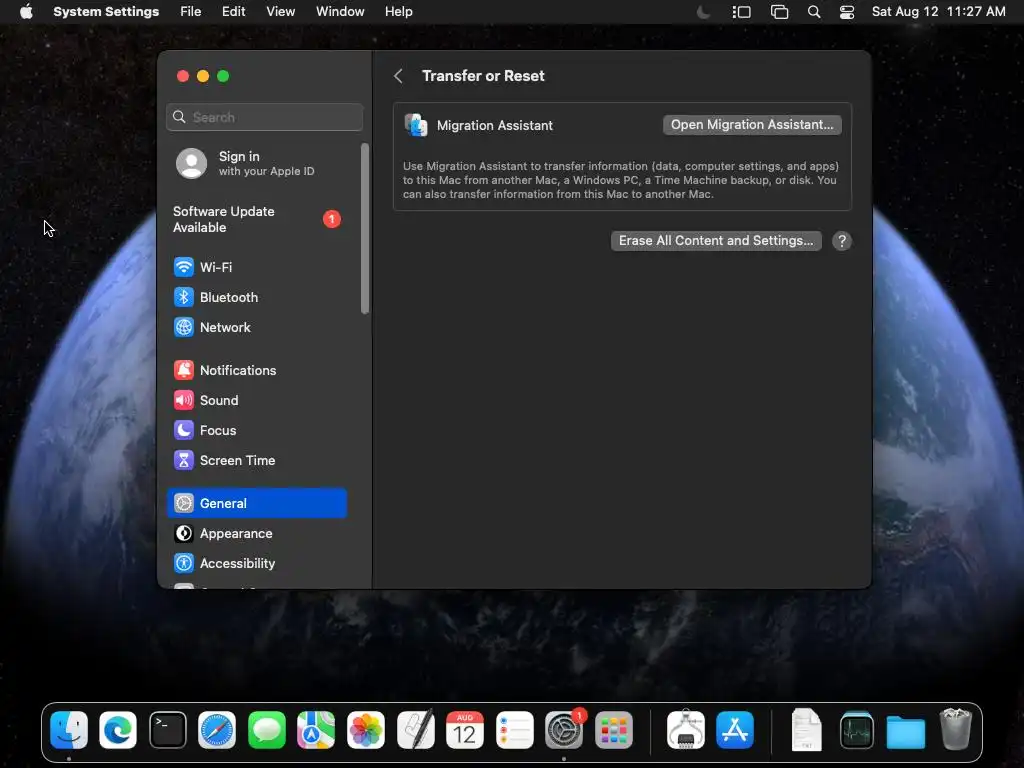This screenshot has width=1024, height=768.
Task: Open Spotlight search in menu bar
Action: 814,12
